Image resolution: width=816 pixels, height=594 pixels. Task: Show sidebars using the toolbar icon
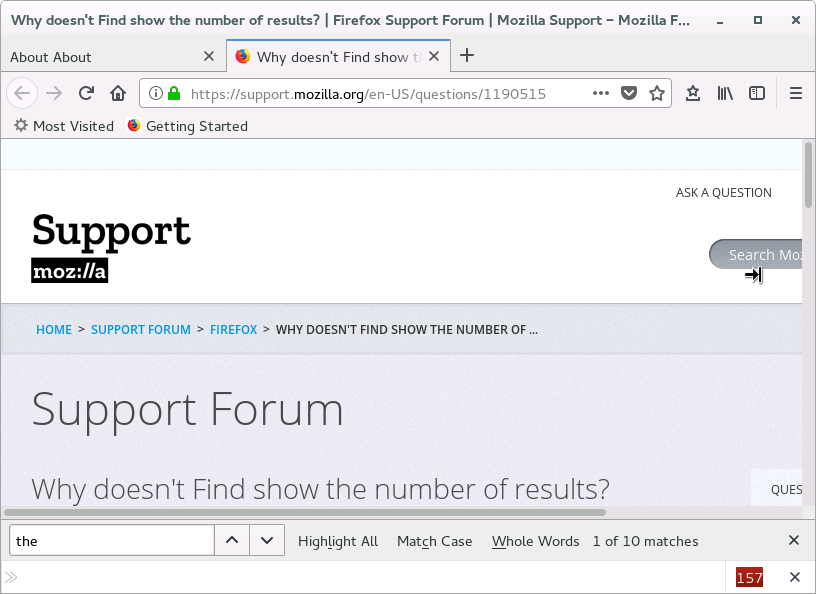click(x=757, y=93)
